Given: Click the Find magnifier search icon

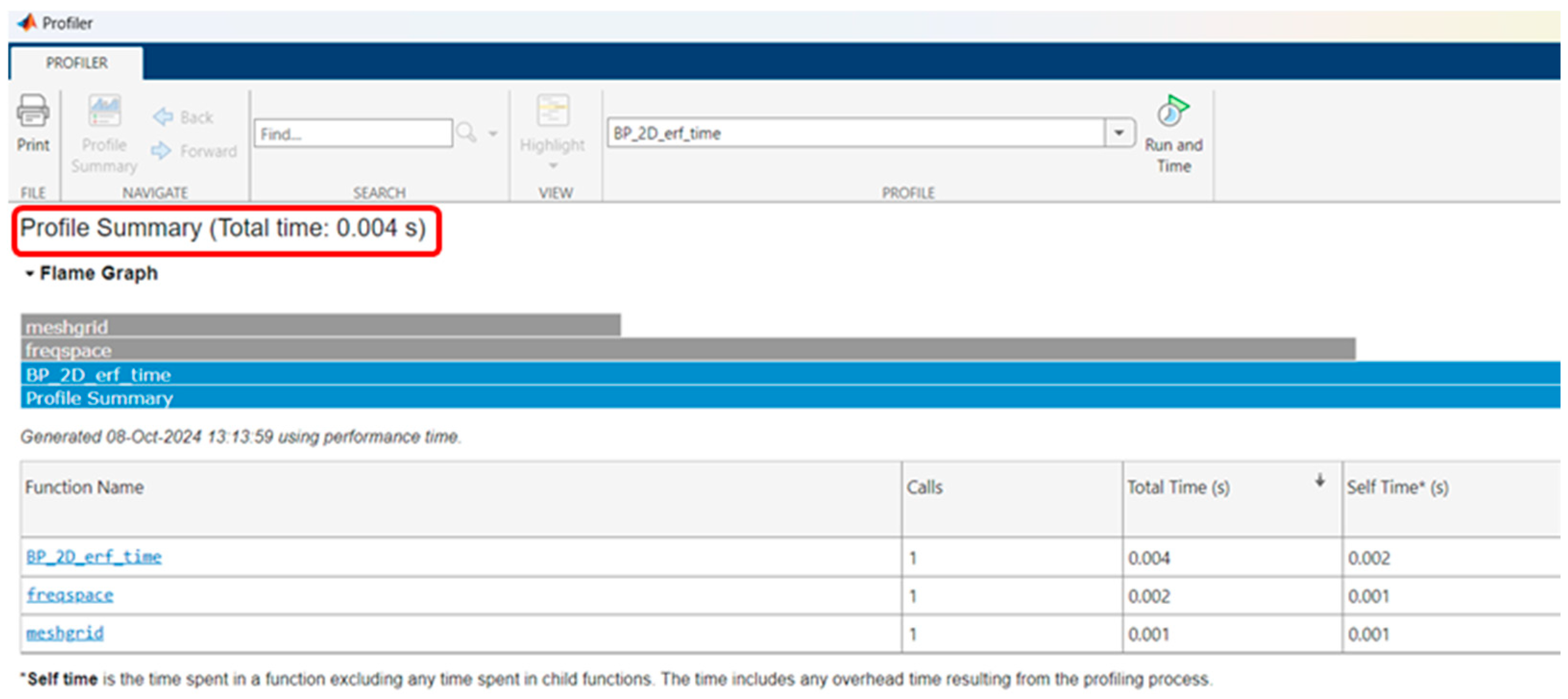Looking at the screenshot, I should tap(466, 132).
